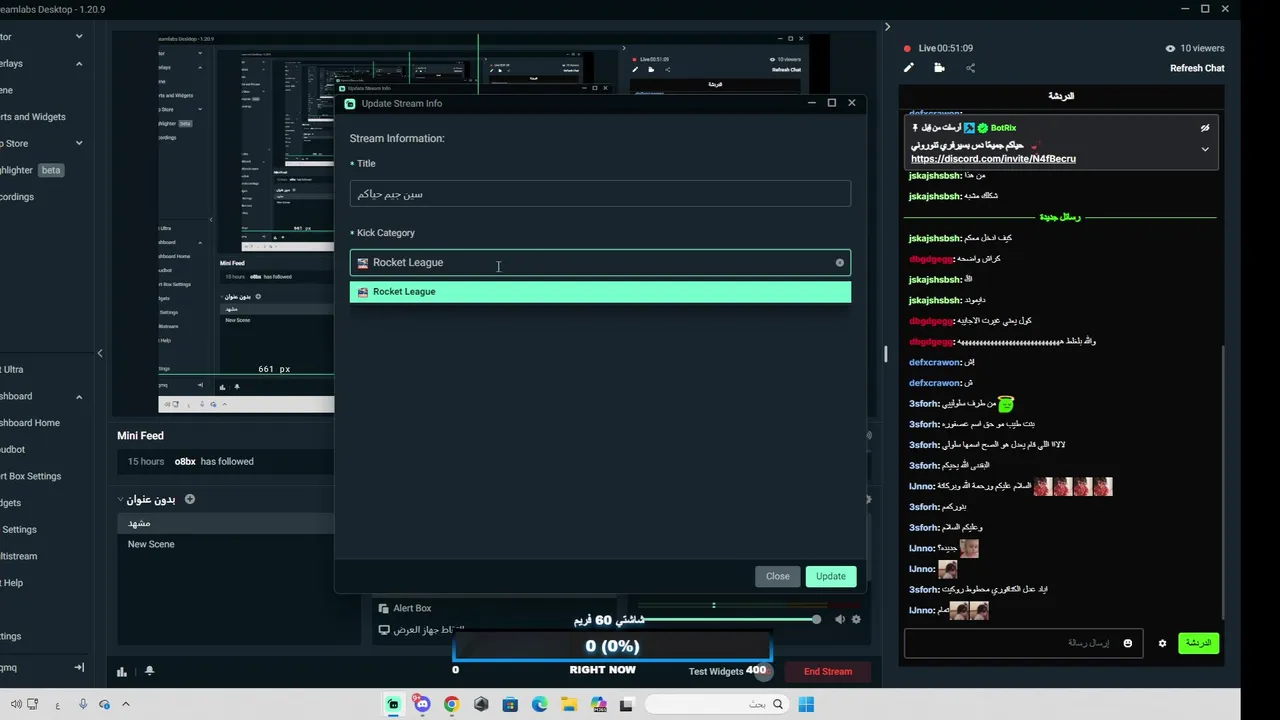The width and height of the screenshot is (1280, 720).
Task: Open Alert Box Settings in sidebar
Action: [x=31, y=476]
